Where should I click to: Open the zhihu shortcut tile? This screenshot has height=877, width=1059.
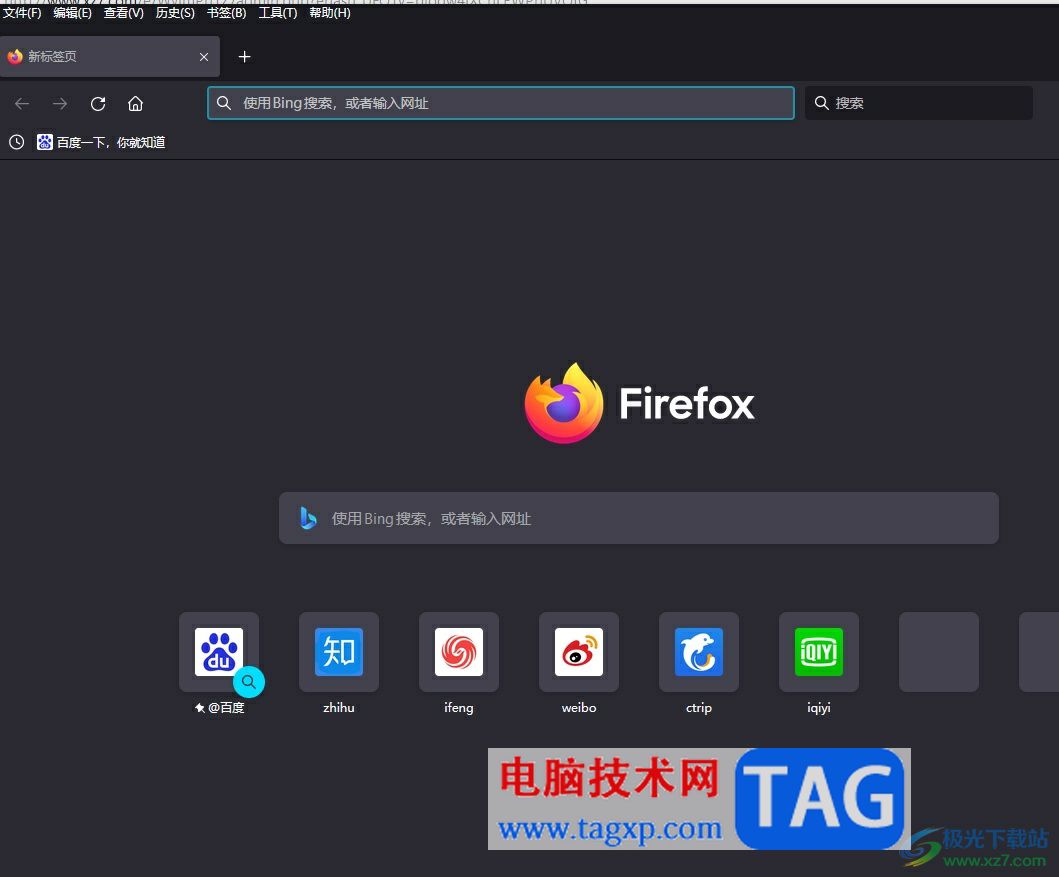pyautogui.click(x=339, y=652)
